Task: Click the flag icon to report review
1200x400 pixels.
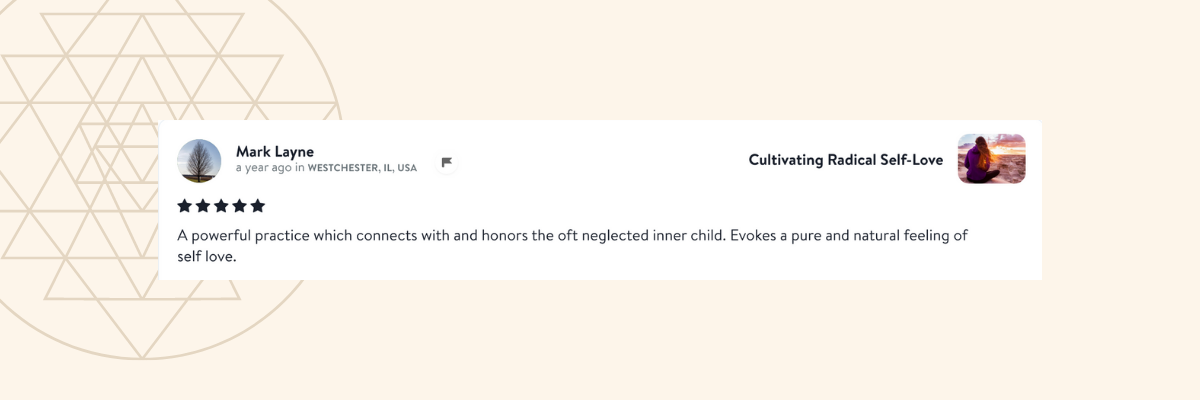Action: (x=447, y=162)
